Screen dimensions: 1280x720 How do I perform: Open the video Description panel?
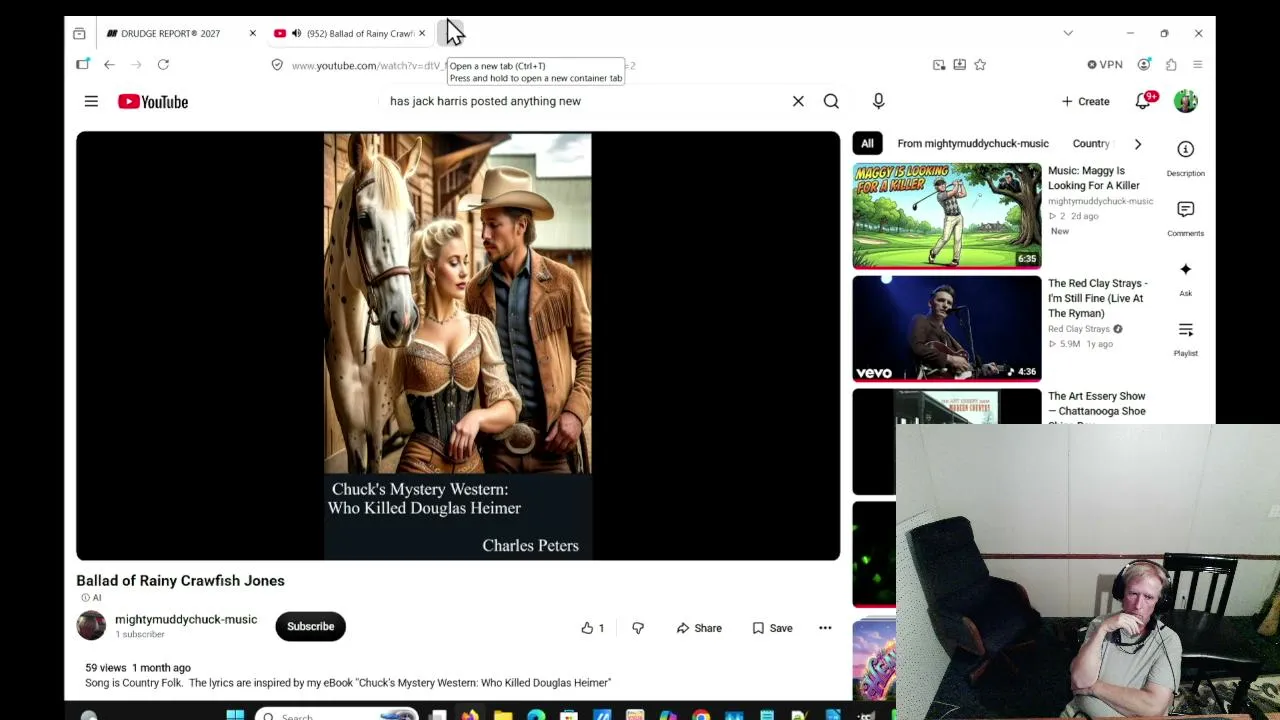click(x=1185, y=157)
